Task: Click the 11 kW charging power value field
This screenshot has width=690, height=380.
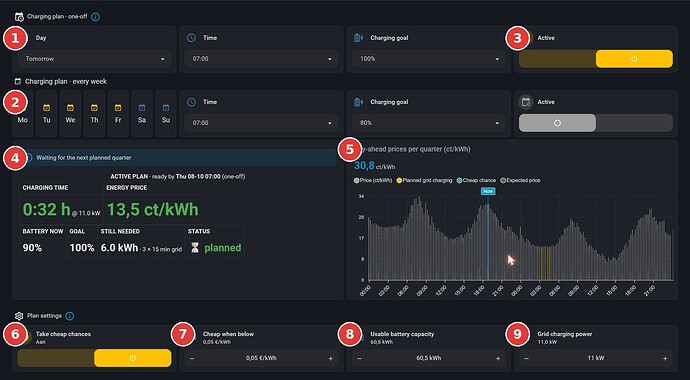Action: click(596, 358)
